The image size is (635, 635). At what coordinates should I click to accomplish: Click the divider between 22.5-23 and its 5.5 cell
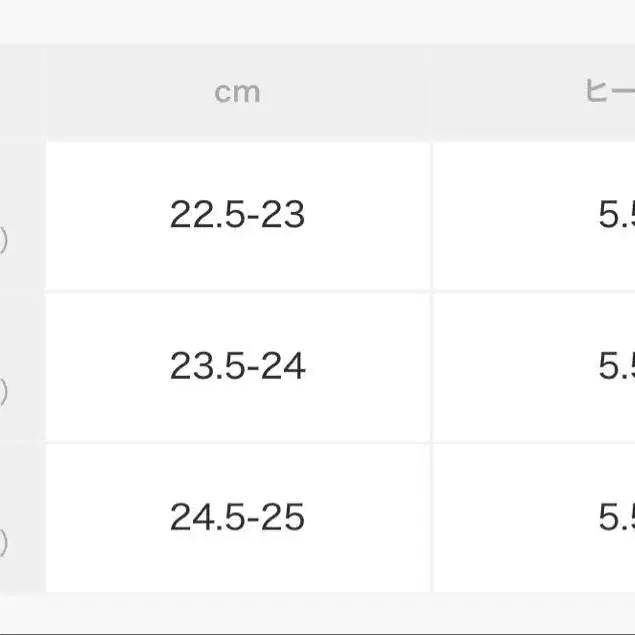[x=431, y=215]
